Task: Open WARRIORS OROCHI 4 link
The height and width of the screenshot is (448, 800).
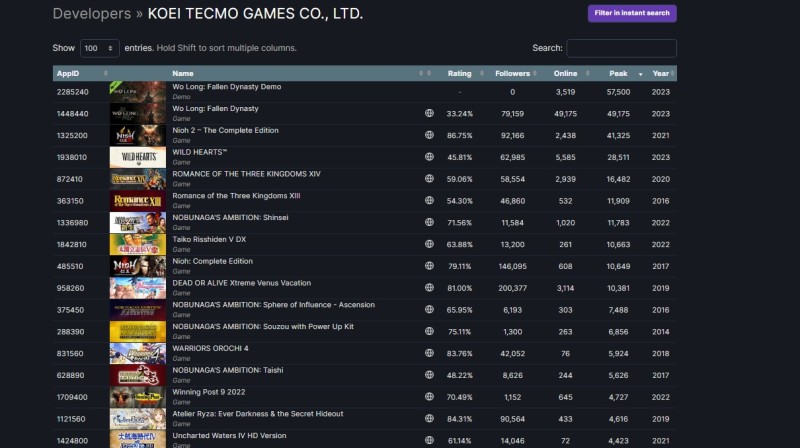Action: (x=210, y=349)
